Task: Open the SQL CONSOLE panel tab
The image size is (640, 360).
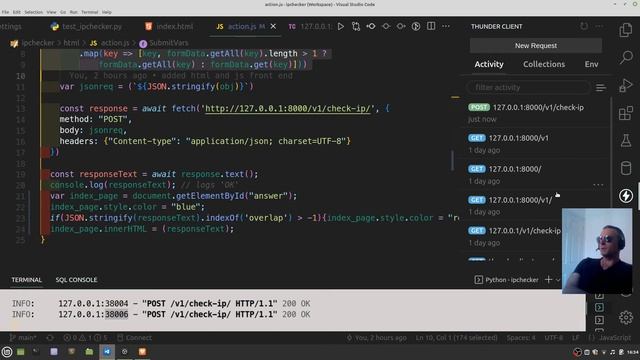Action: pos(76,280)
